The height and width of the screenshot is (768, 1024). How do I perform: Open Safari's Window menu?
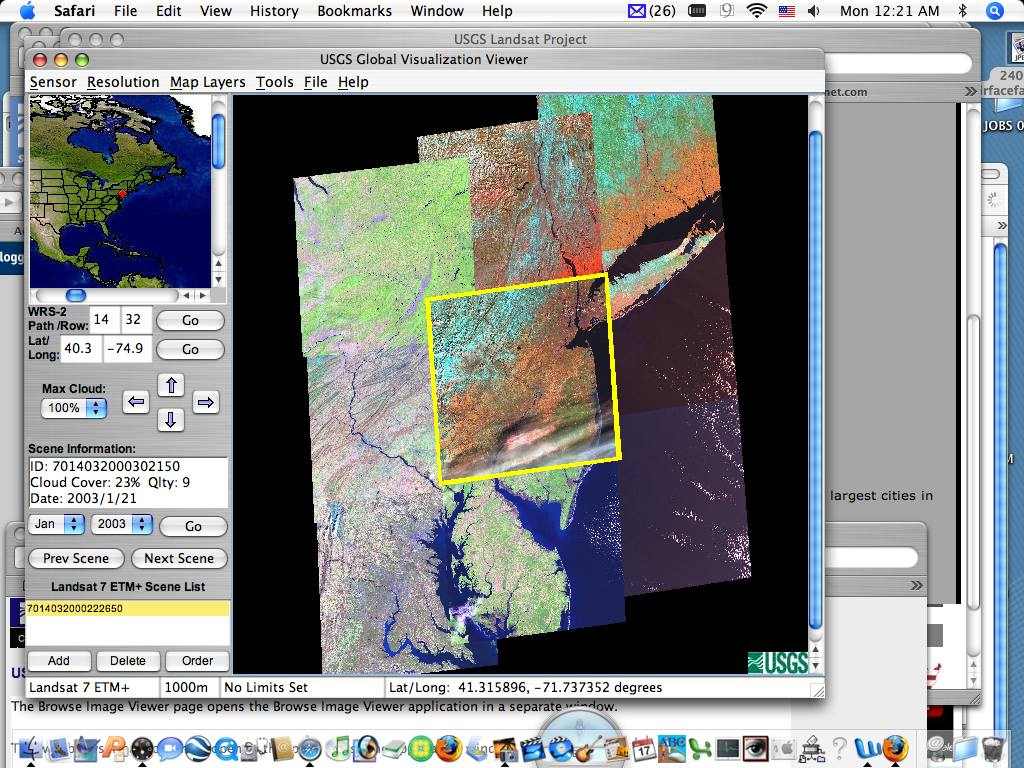pos(437,11)
